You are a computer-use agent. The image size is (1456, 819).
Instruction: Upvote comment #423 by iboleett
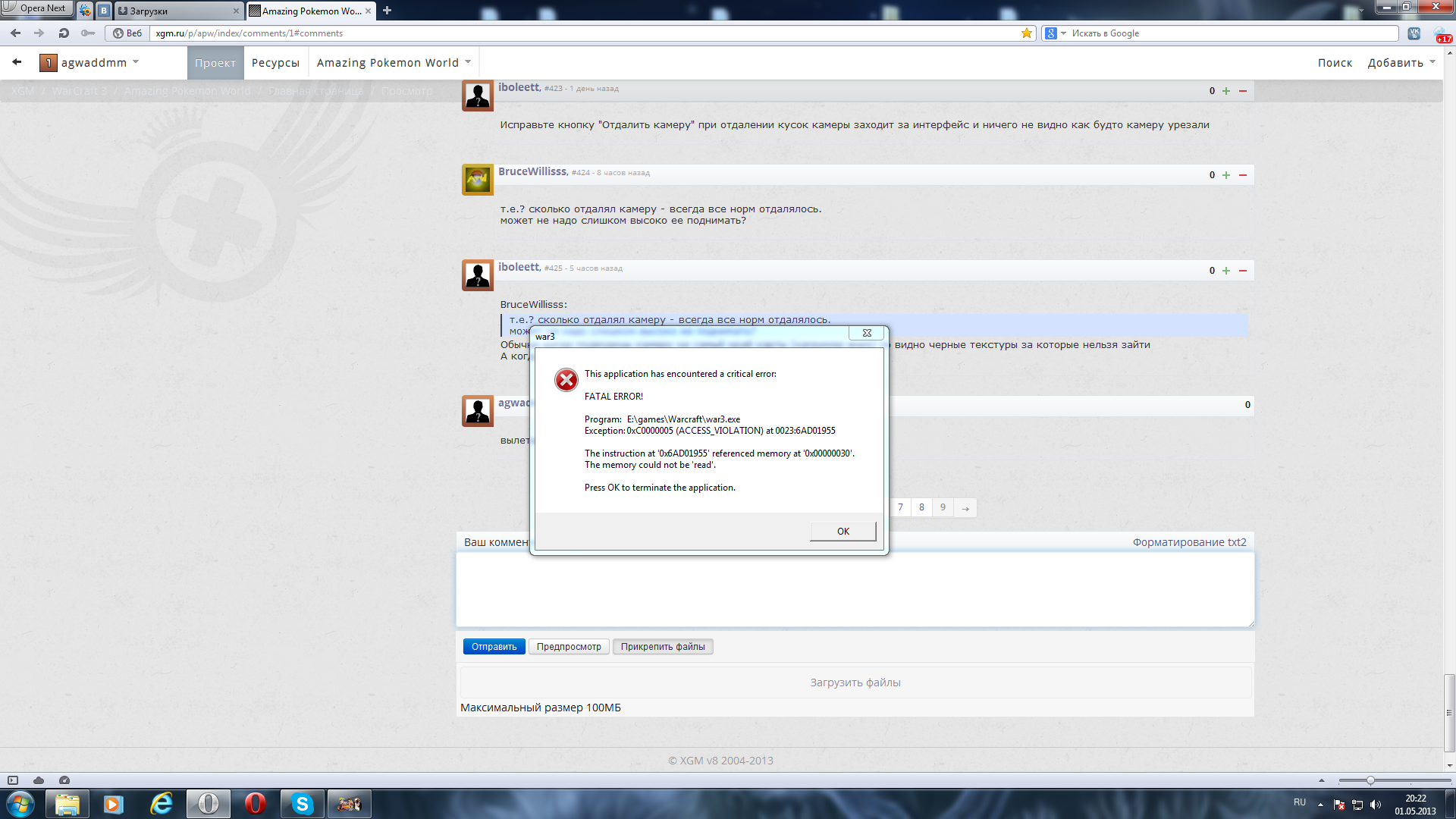click(1225, 91)
